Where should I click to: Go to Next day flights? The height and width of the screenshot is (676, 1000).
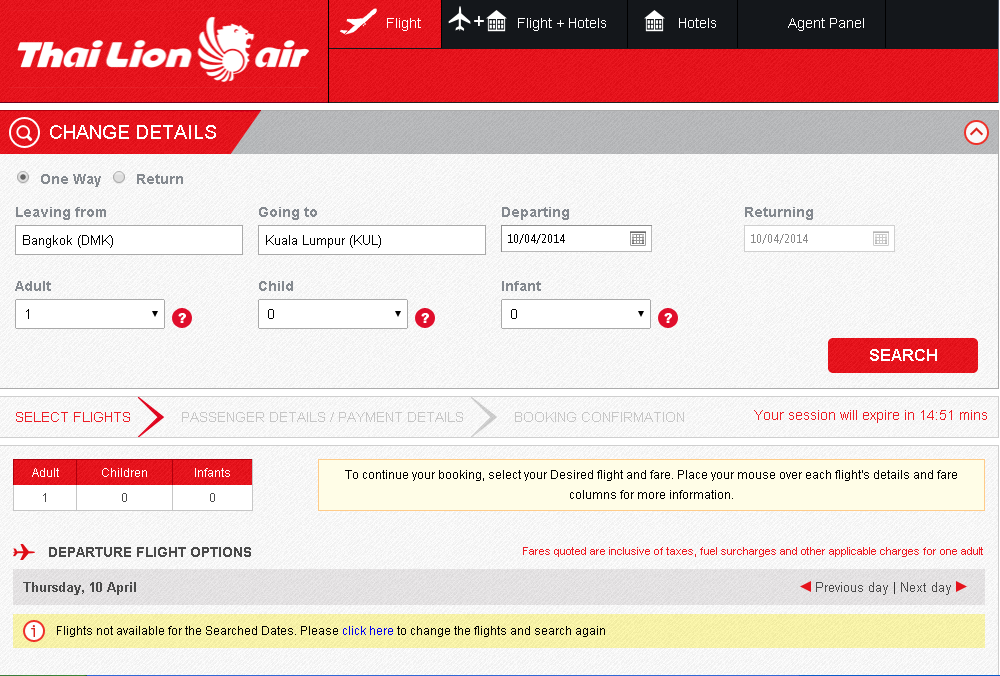(x=934, y=587)
